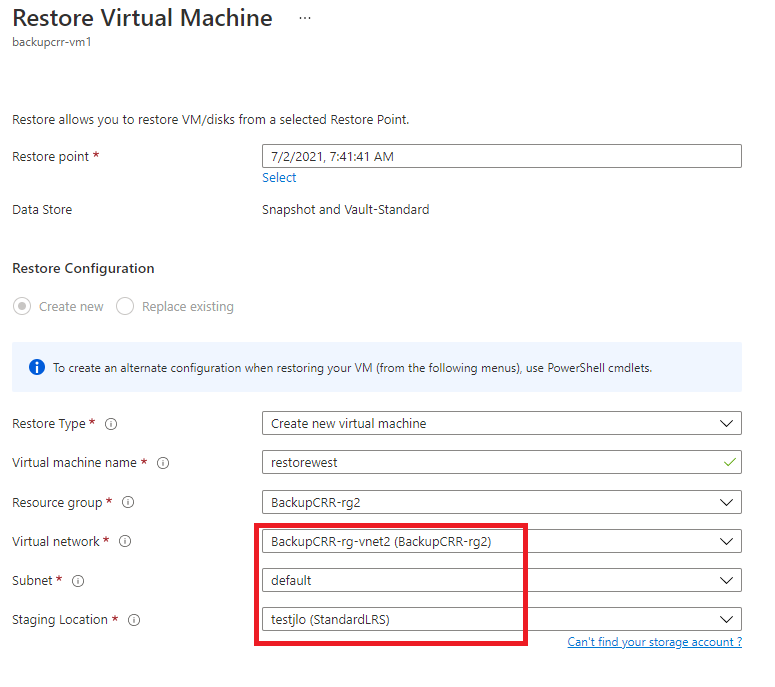Click the Virtual network info icon

click(125, 541)
